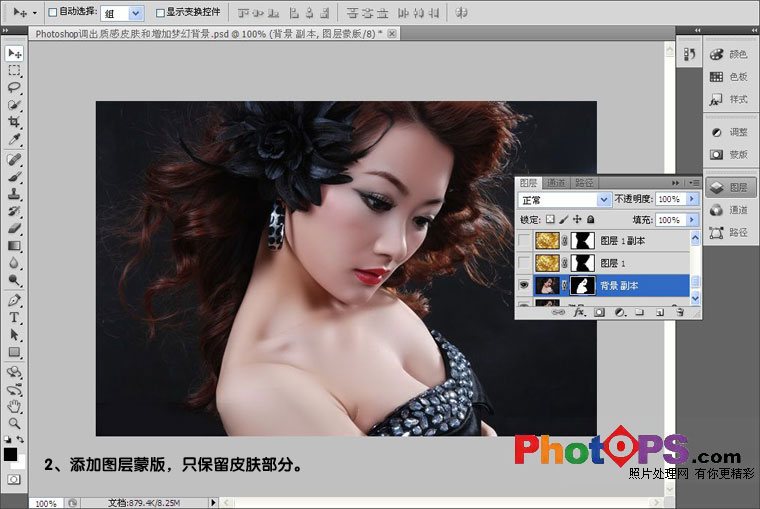Open the 填充 slider arrow

click(x=692, y=220)
